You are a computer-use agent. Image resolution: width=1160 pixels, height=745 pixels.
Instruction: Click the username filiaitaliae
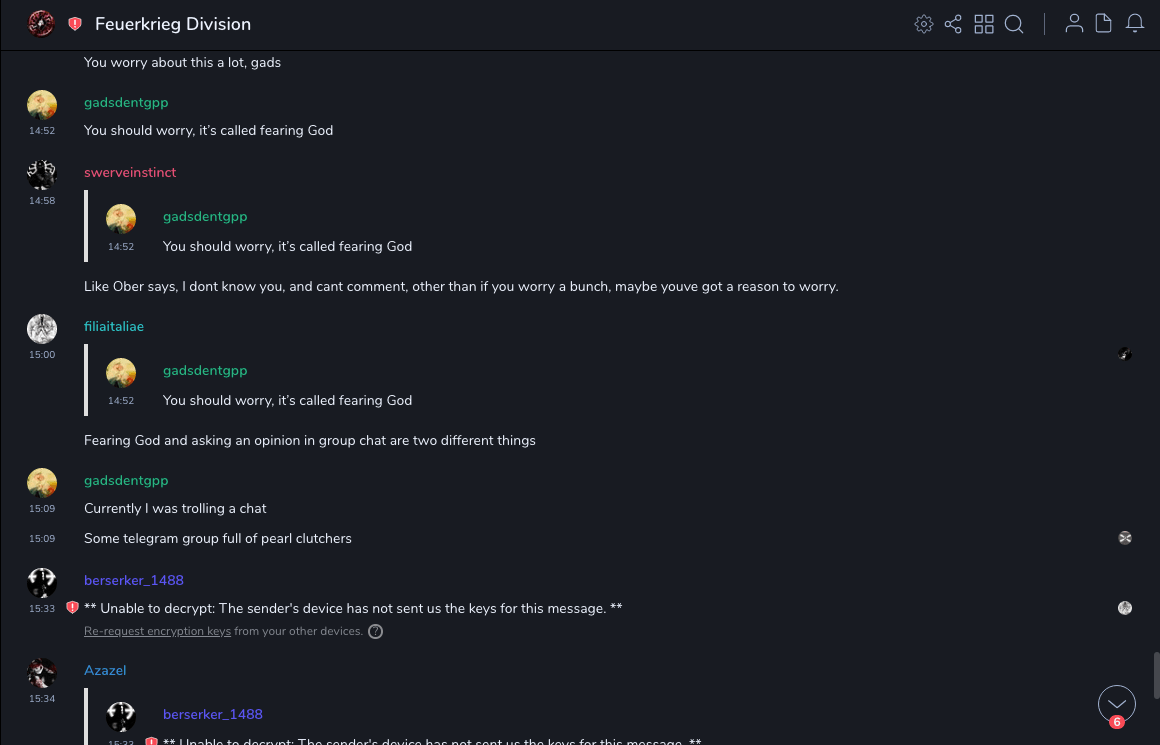(x=114, y=326)
